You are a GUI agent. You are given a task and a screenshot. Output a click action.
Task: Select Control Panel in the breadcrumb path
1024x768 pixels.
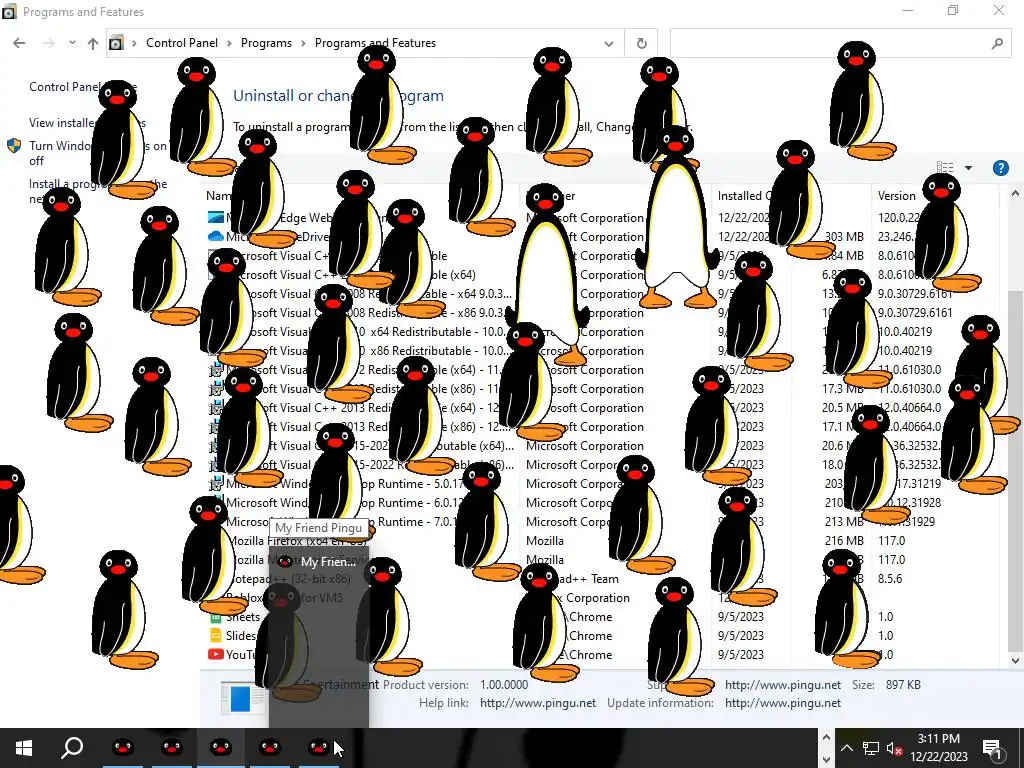click(182, 43)
